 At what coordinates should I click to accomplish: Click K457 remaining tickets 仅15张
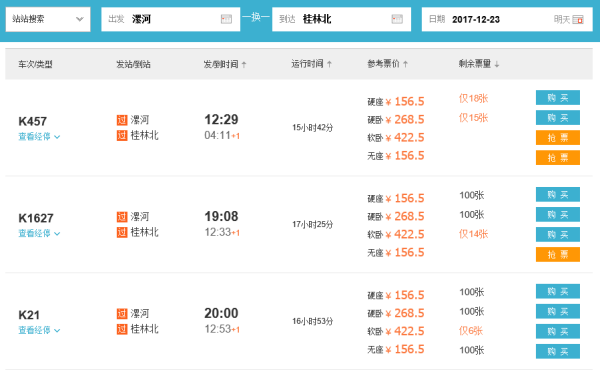473,118
